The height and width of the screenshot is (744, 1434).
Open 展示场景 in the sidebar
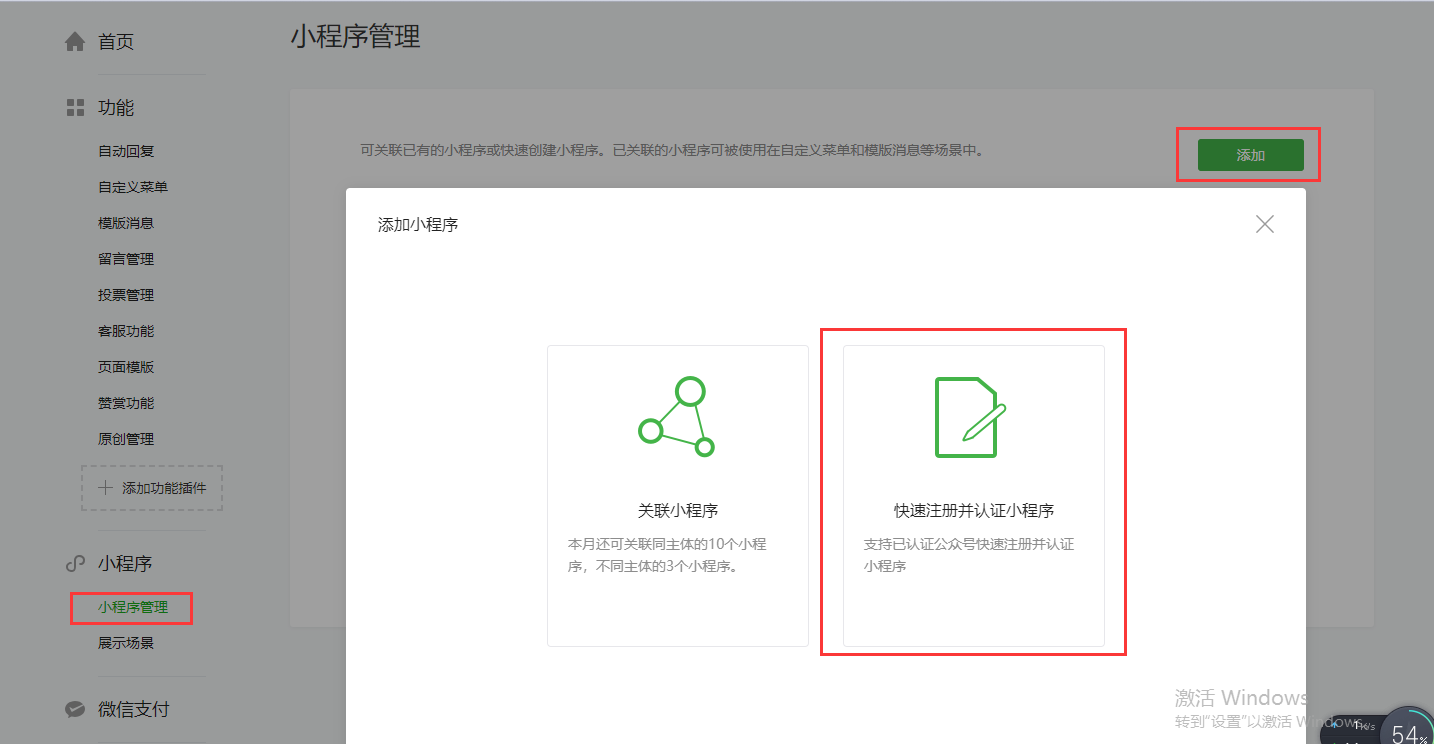pyautogui.click(x=126, y=643)
